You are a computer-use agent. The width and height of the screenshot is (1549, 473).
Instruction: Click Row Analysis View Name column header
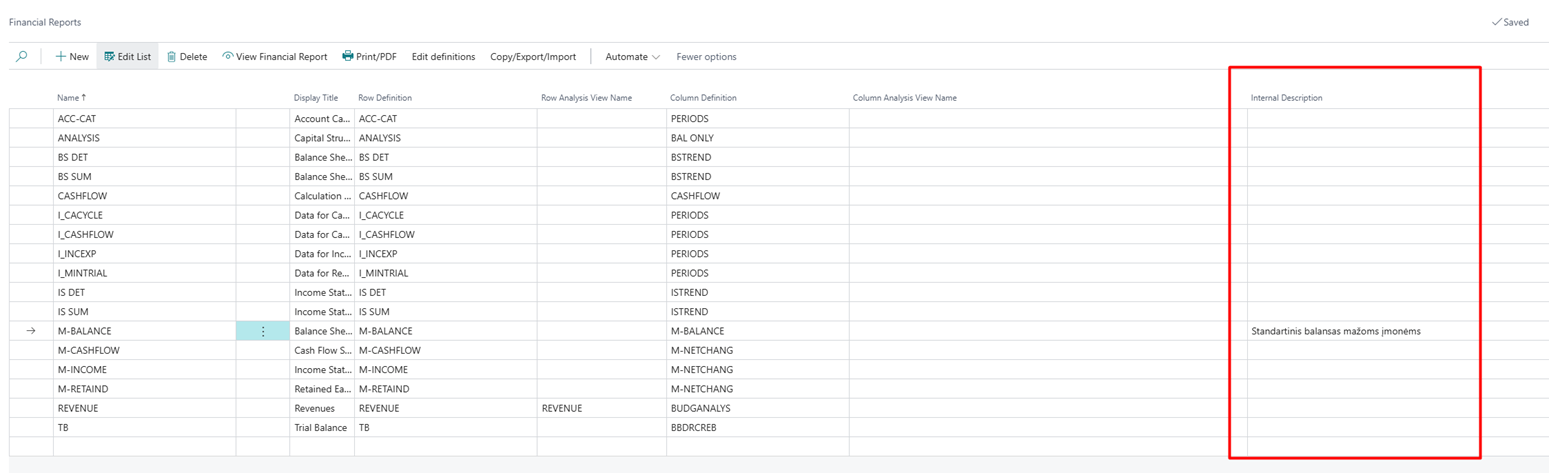(586, 98)
